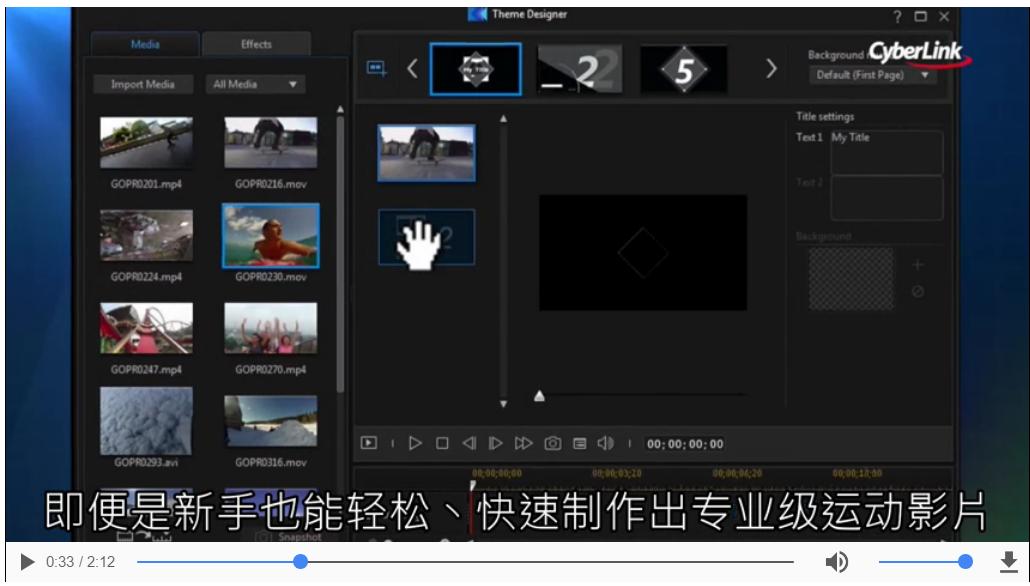Edit the My Title text field

coord(886,152)
